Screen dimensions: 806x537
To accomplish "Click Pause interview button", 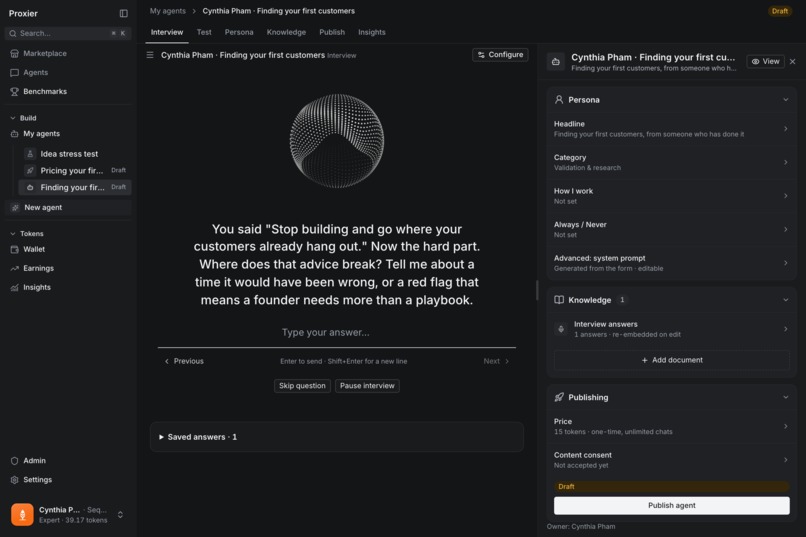I will click(367, 386).
